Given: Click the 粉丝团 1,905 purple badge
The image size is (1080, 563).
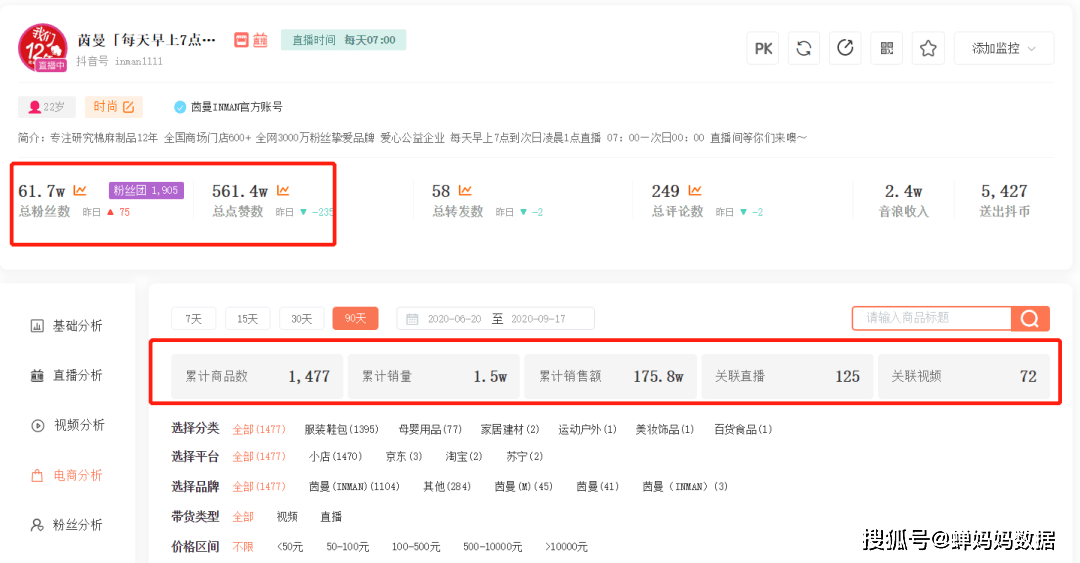Looking at the screenshot, I should tap(146, 190).
